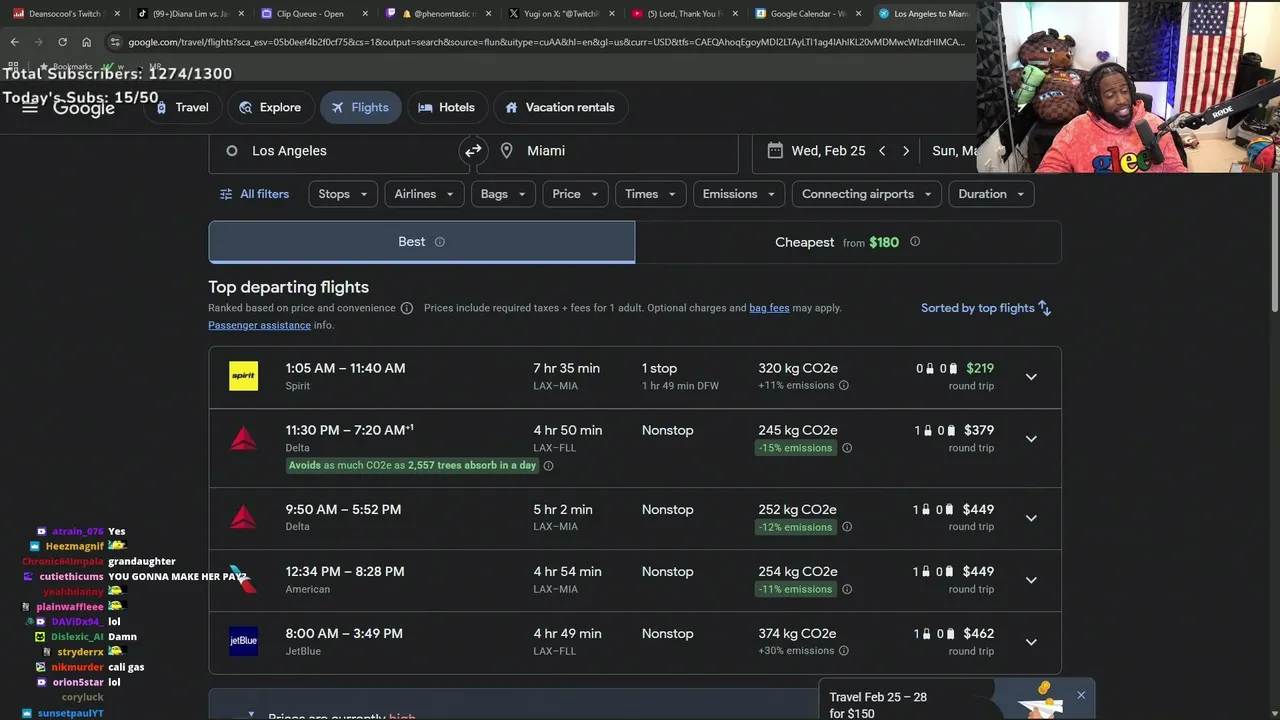Select the Explore tab
The height and width of the screenshot is (720, 1280).
[270, 107]
